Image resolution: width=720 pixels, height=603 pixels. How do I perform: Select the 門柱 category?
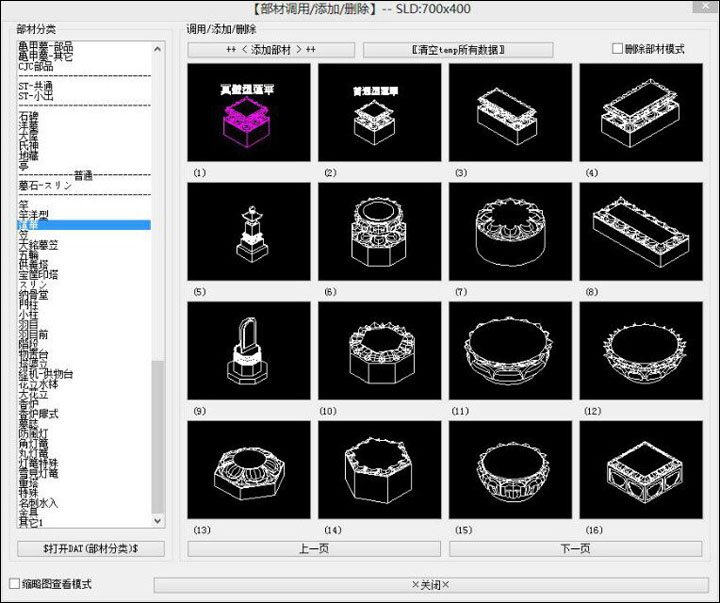[x=28, y=304]
